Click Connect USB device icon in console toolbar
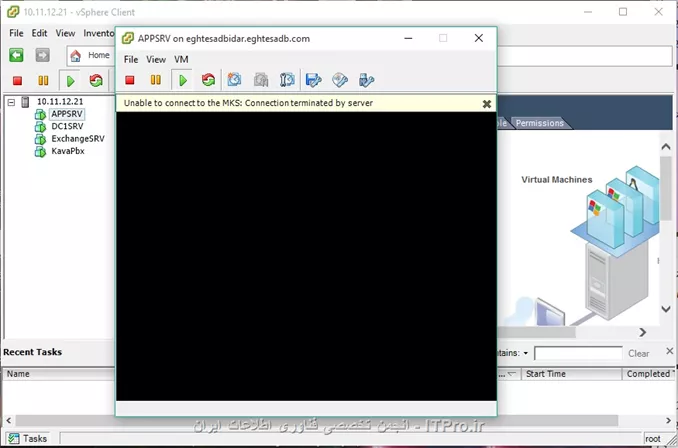Viewport: 678px width, 448px height. 366,80
